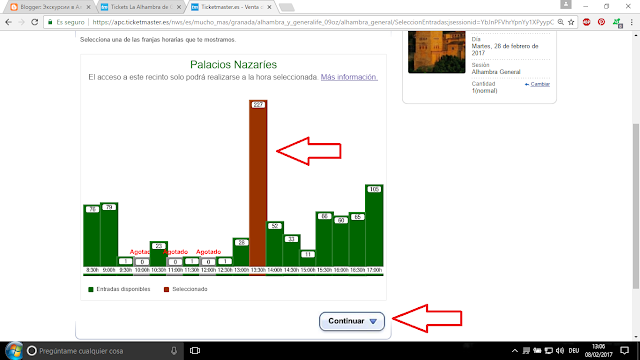Select the 17:00h time slot bar
The height and width of the screenshot is (360, 640).
(x=374, y=226)
